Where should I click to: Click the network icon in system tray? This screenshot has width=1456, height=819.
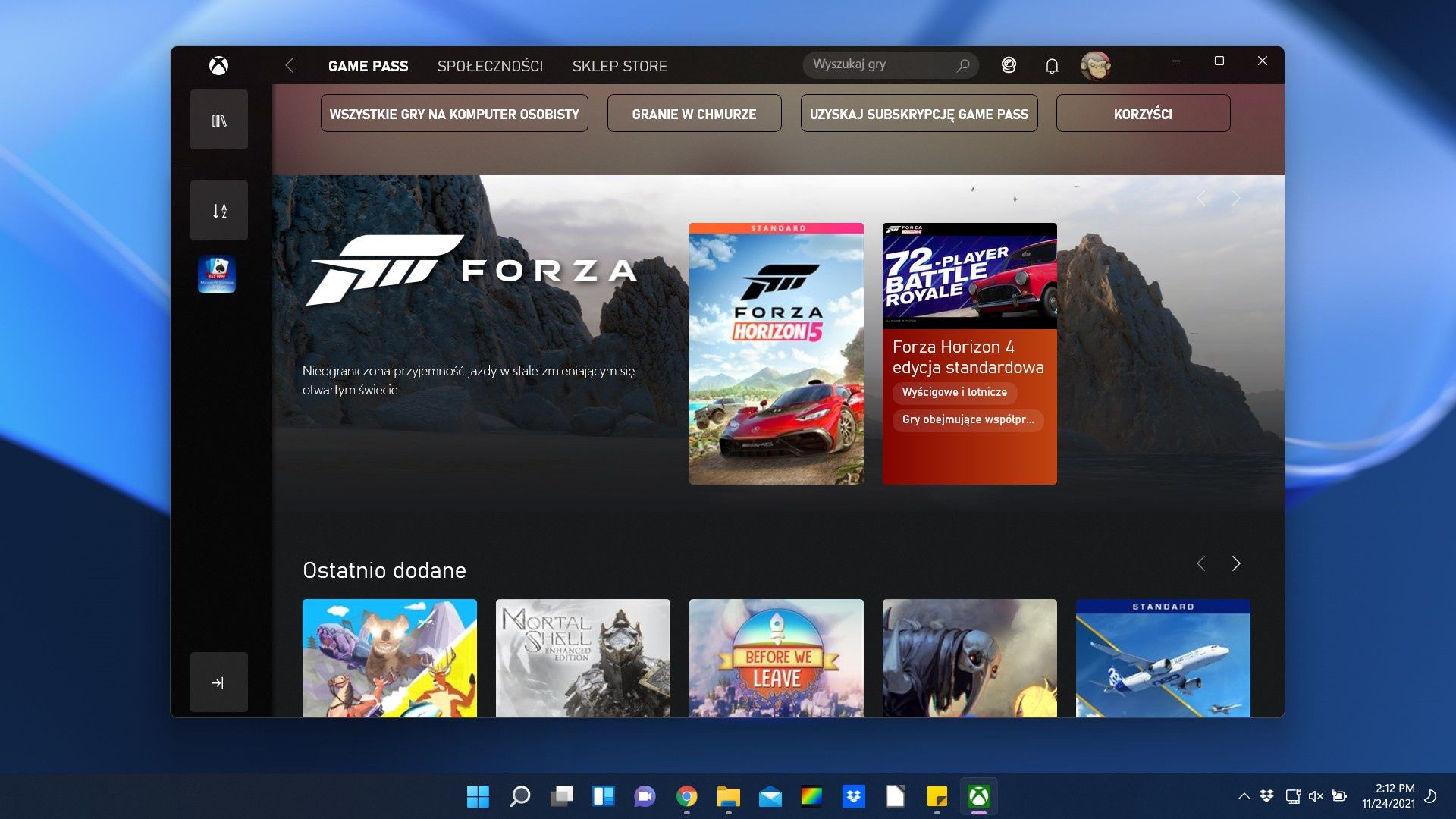tap(1293, 796)
